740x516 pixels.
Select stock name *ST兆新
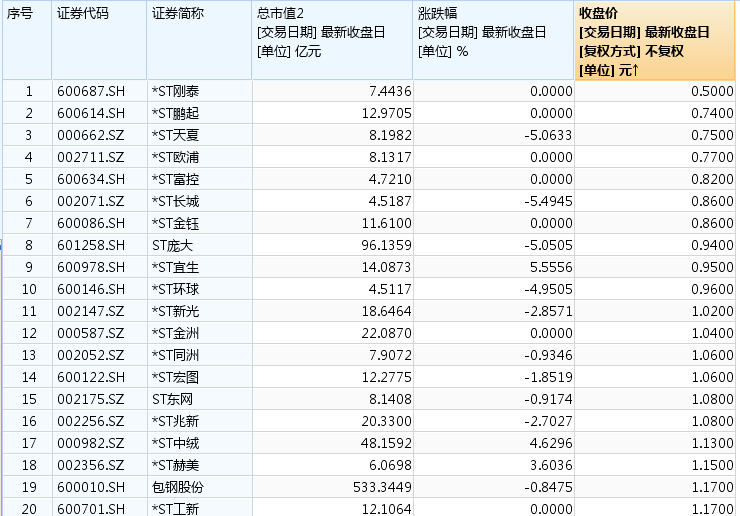176,421
